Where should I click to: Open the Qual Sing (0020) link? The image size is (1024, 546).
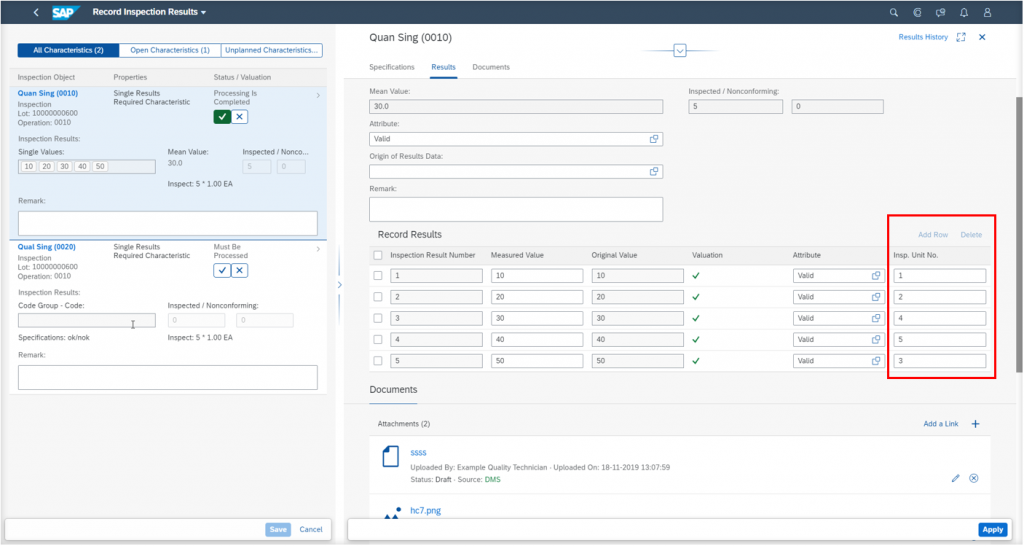tap(46, 247)
